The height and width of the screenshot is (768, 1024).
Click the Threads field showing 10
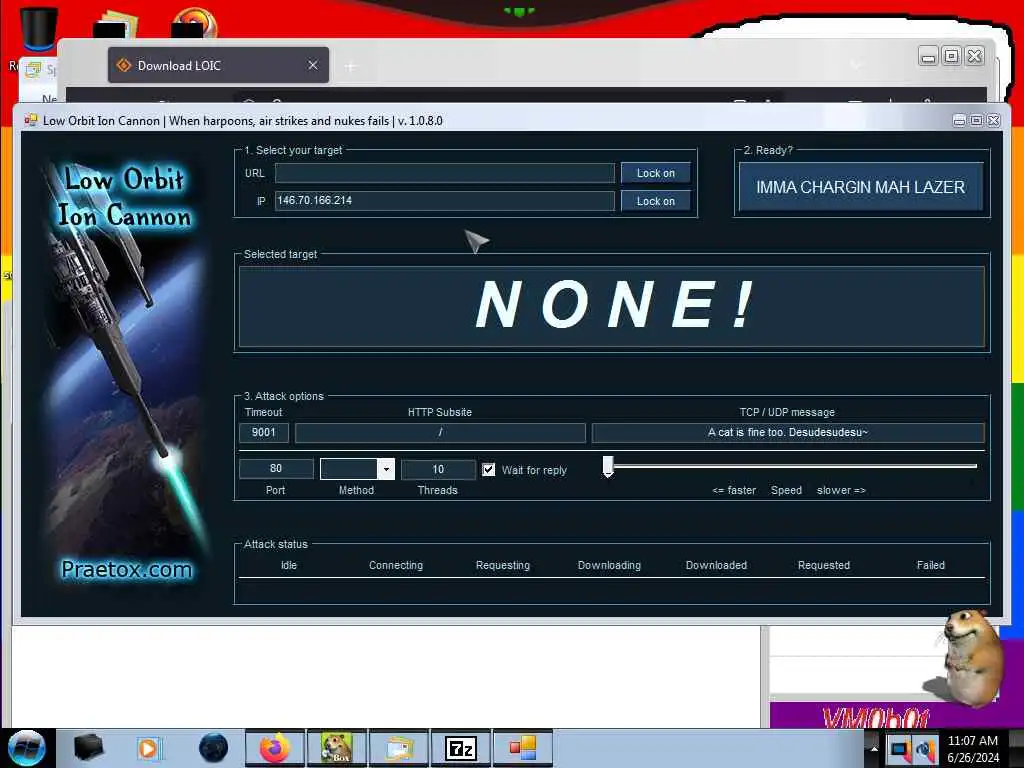pyautogui.click(x=438, y=469)
